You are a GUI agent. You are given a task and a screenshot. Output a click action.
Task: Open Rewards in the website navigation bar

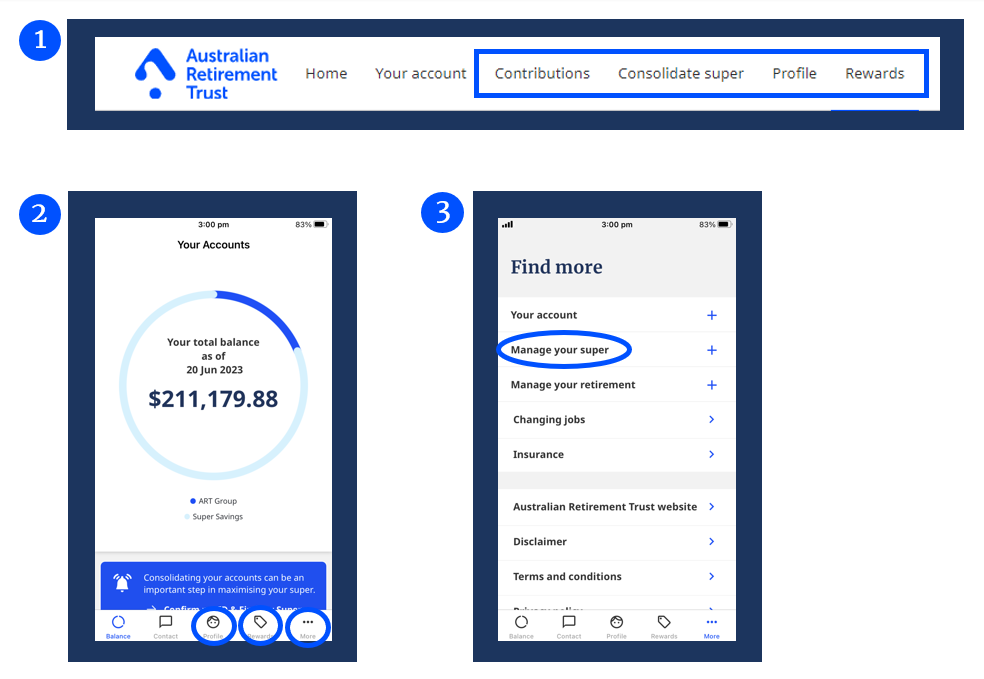tap(875, 73)
